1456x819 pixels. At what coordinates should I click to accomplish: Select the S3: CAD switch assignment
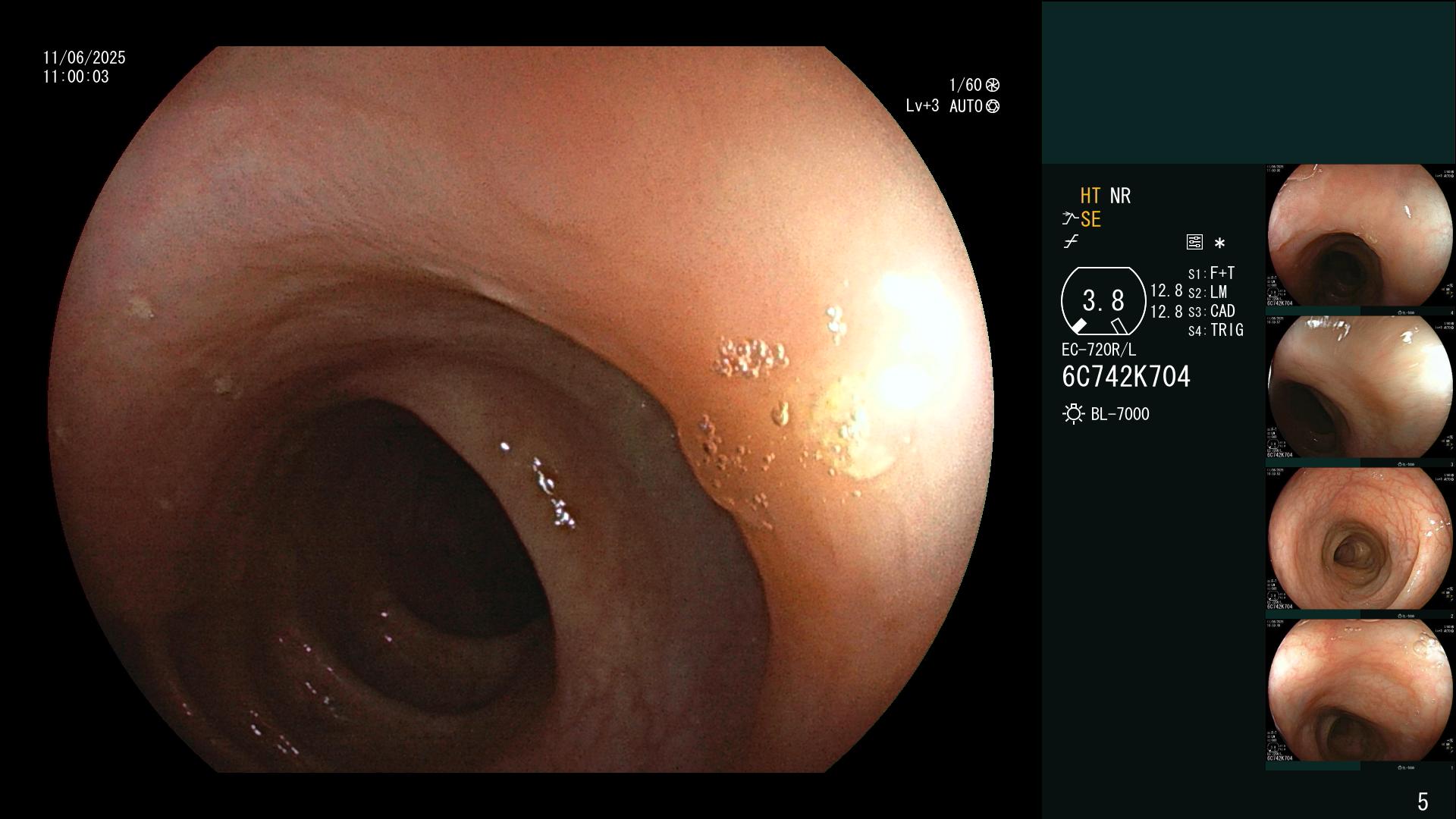[x=1211, y=311]
